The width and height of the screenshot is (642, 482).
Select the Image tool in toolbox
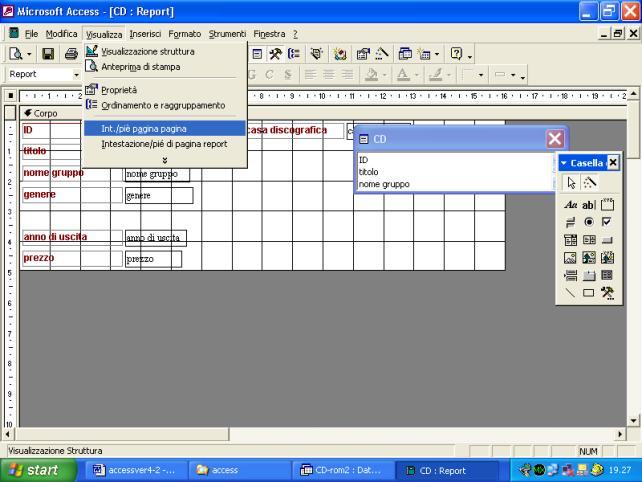(570, 258)
